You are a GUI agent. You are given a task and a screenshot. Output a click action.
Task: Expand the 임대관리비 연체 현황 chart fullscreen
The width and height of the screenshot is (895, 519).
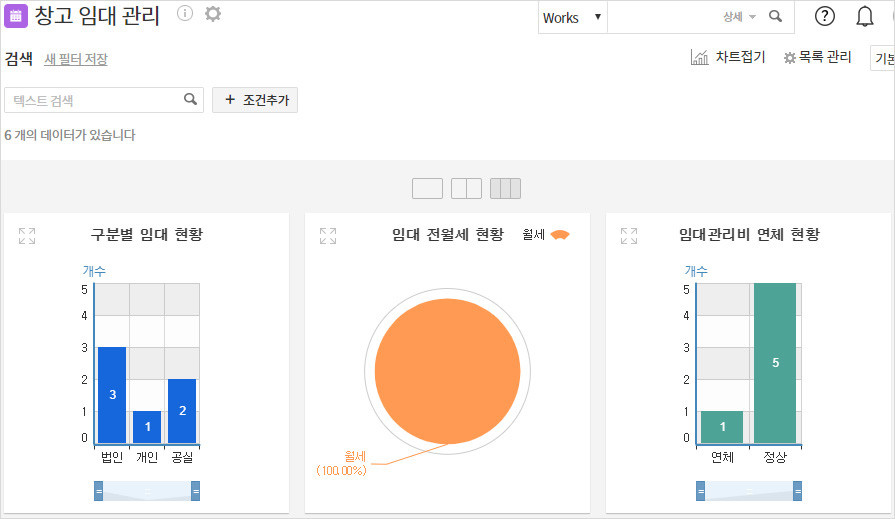click(x=629, y=236)
